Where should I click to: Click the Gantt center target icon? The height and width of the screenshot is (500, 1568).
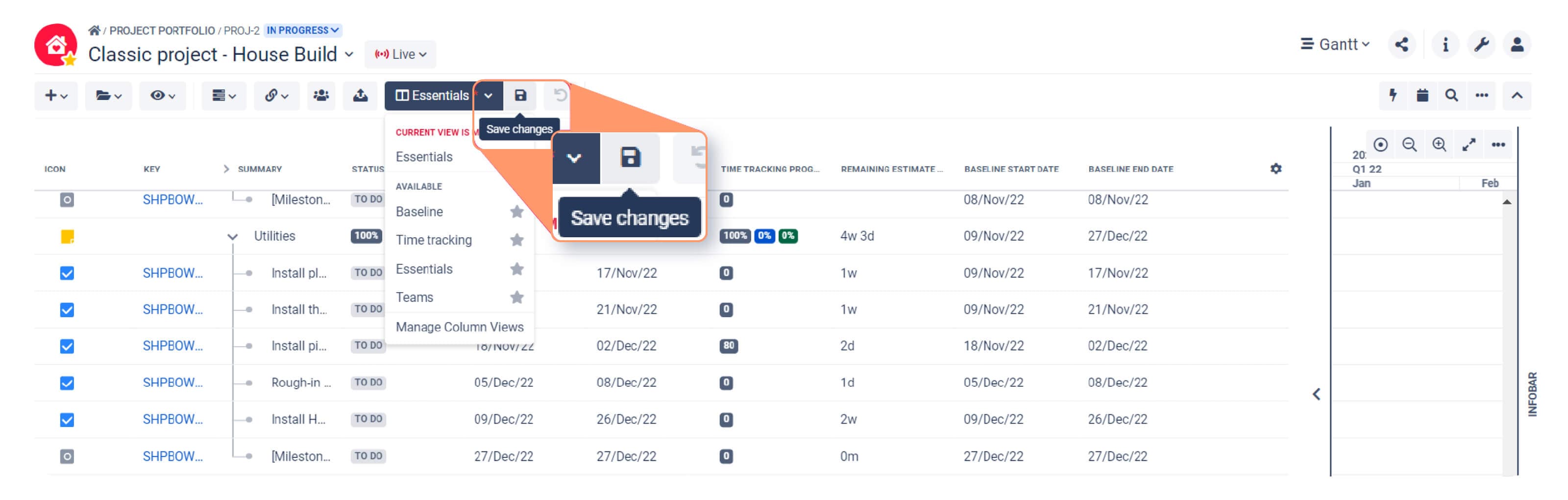tap(1380, 145)
